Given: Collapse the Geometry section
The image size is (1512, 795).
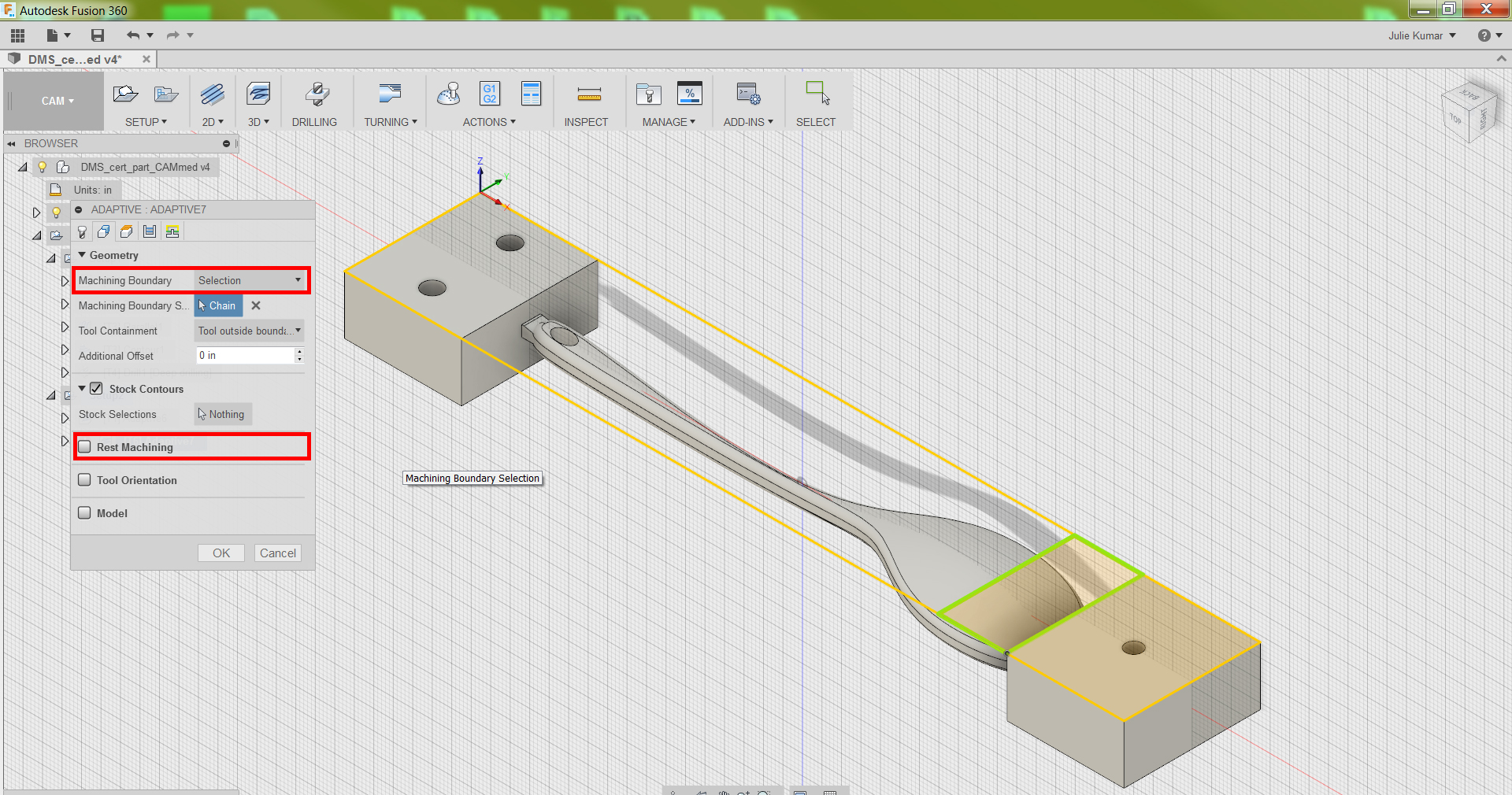Looking at the screenshot, I should click(x=82, y=255).
